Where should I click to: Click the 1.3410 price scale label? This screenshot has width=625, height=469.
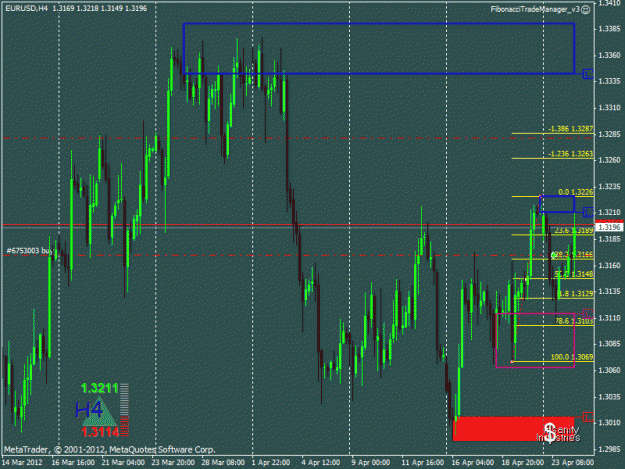[x=609, y=3]
